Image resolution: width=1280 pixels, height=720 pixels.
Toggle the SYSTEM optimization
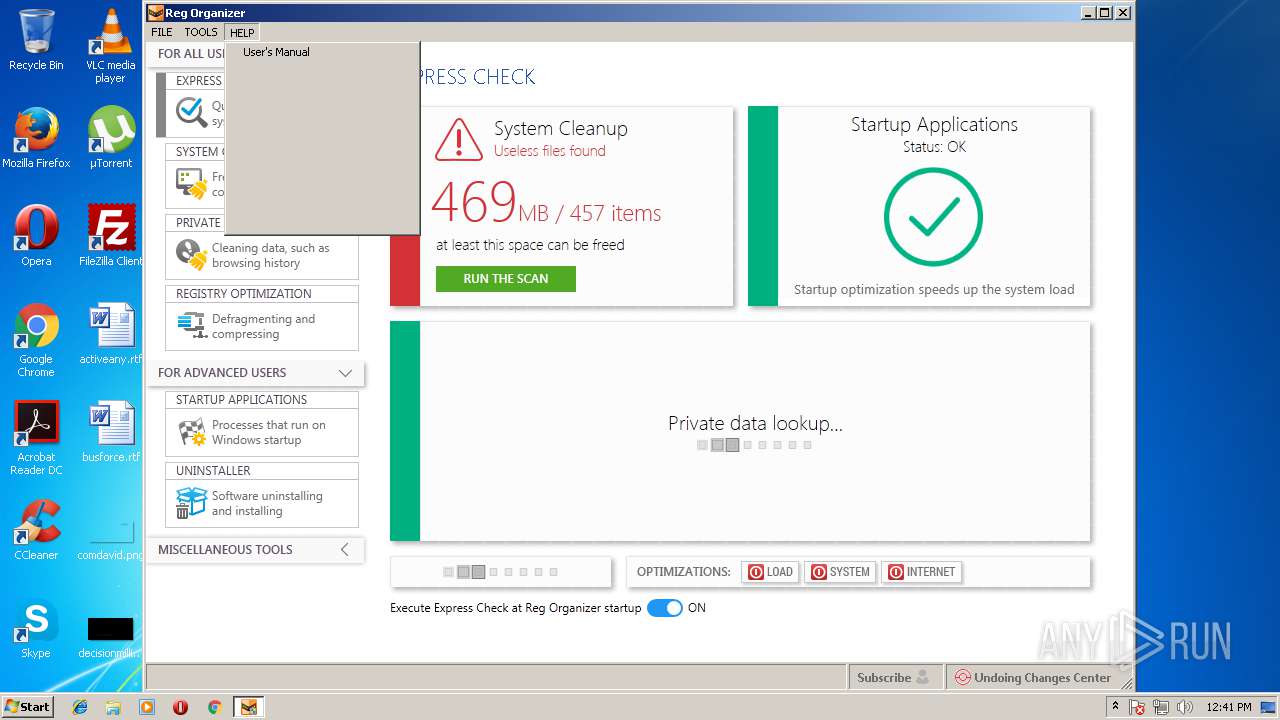[x=840, y=572]
